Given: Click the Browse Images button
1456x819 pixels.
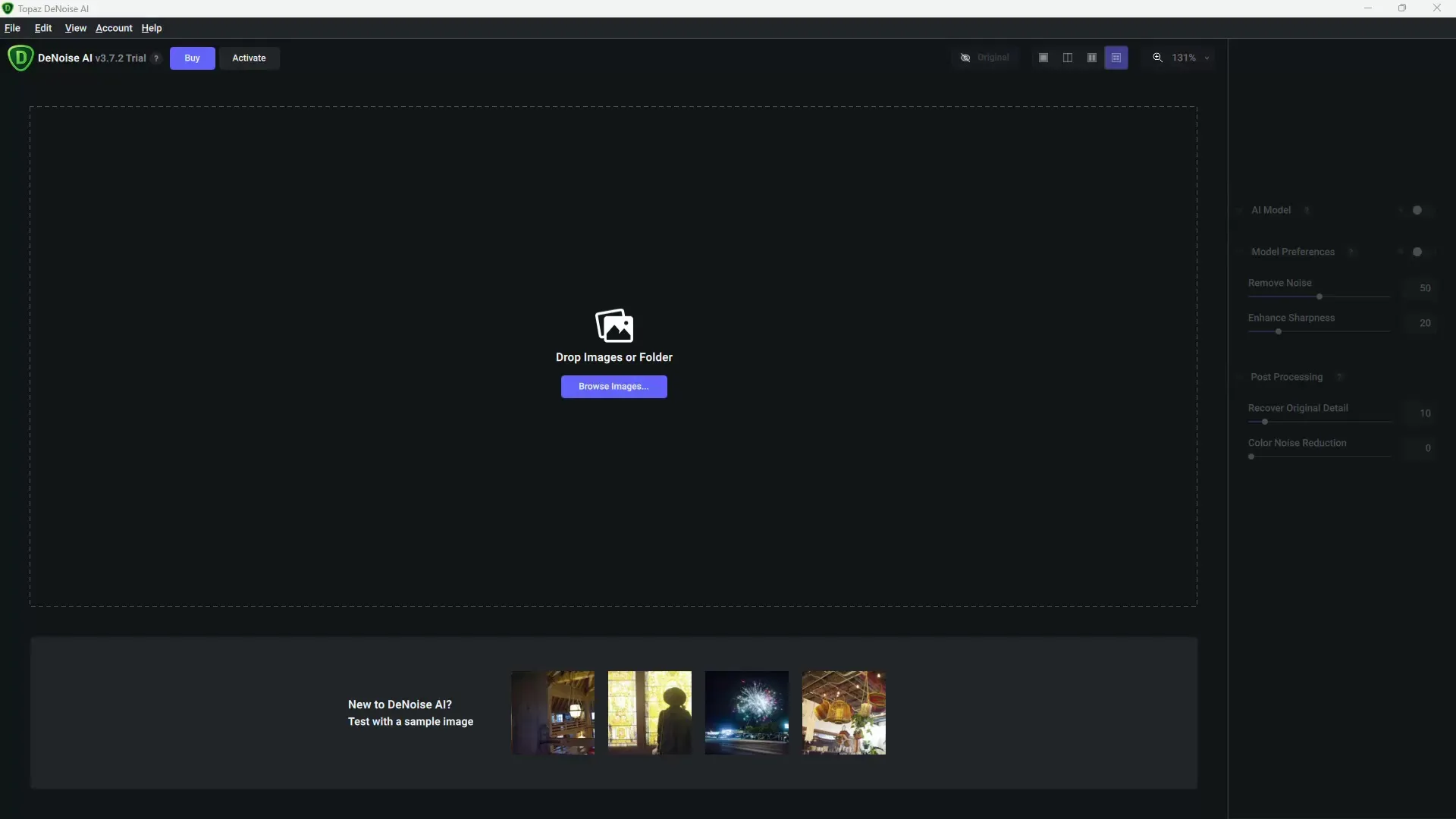Looking at the screenshot, I should click(613, 387).
